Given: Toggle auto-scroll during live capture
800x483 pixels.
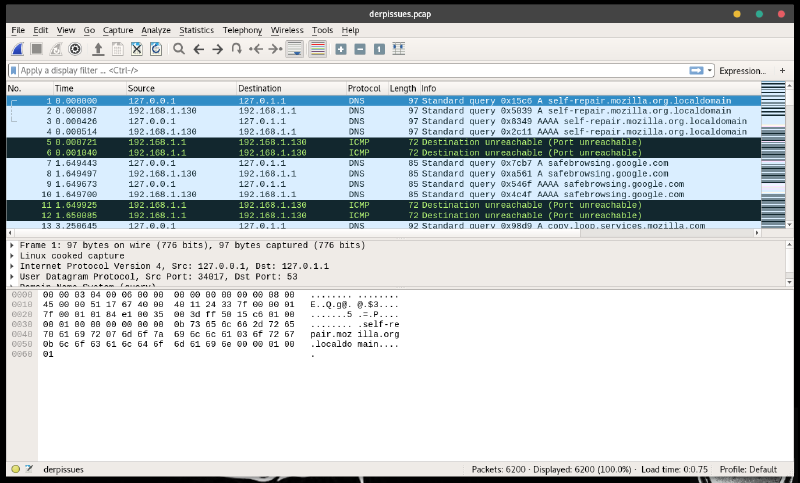Looking at the screenshot, I should pos(295,48).
